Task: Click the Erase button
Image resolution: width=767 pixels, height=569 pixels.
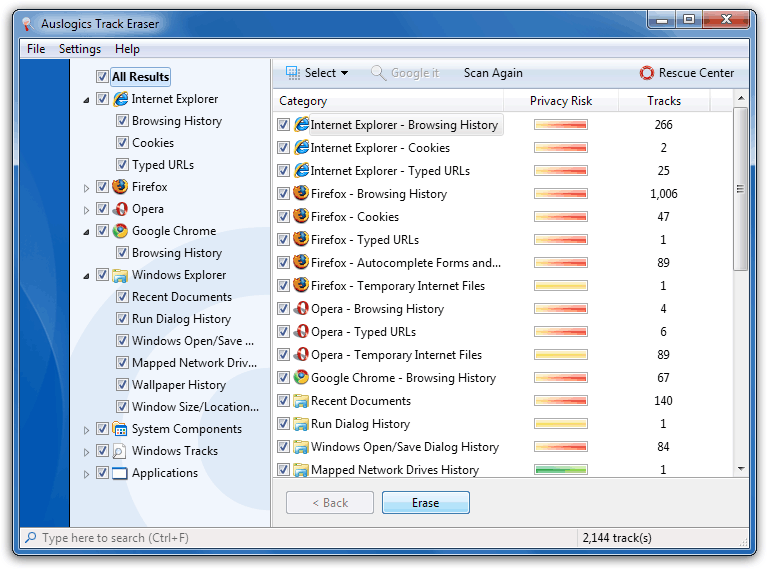Action: click(x=426, y=502)
